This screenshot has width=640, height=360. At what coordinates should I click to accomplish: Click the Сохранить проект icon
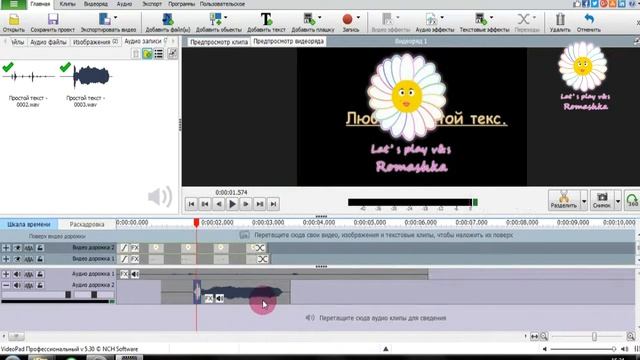pyautogui.click(x=53, y=19)
